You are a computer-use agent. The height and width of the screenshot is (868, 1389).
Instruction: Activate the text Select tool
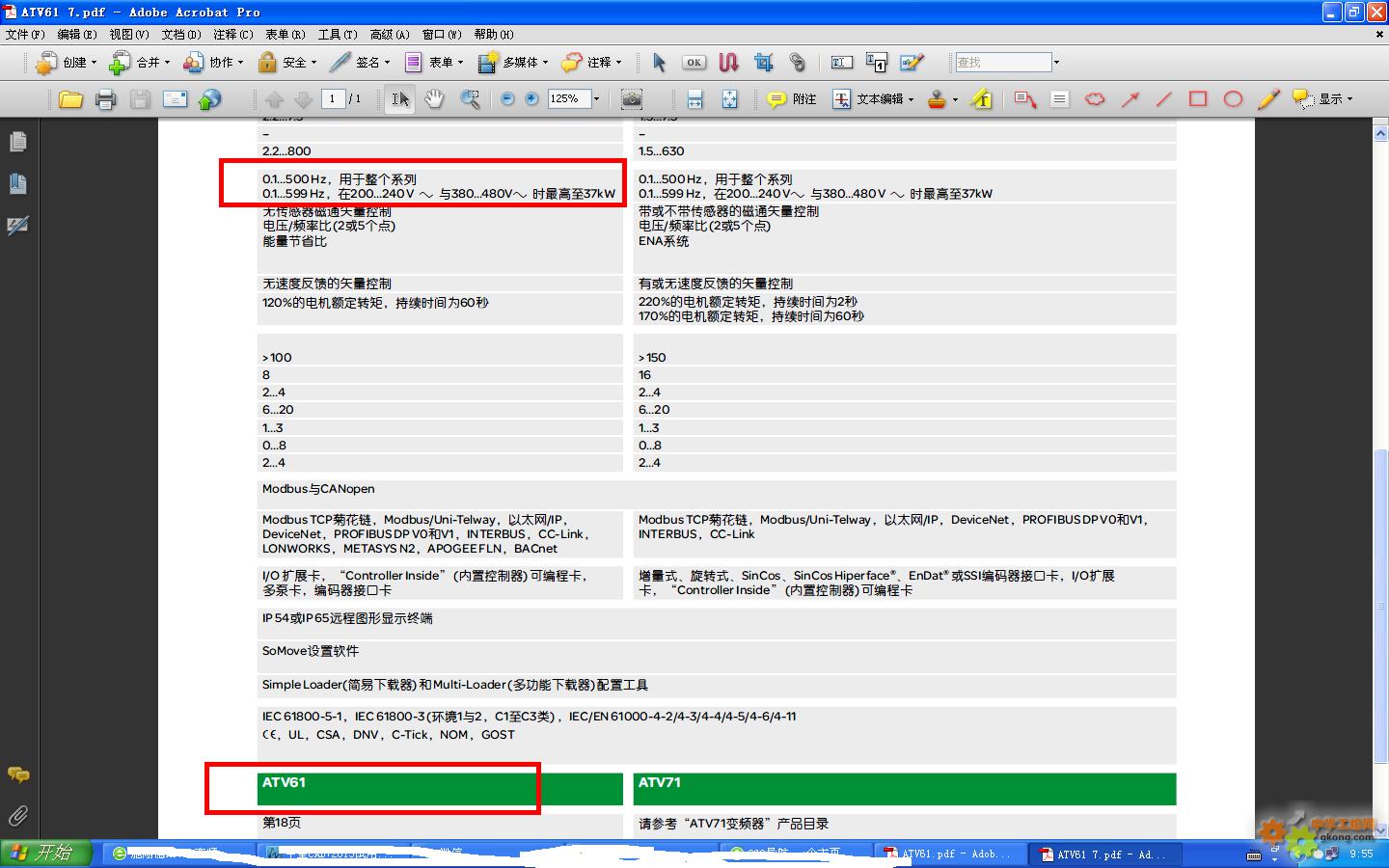[400, 99]
